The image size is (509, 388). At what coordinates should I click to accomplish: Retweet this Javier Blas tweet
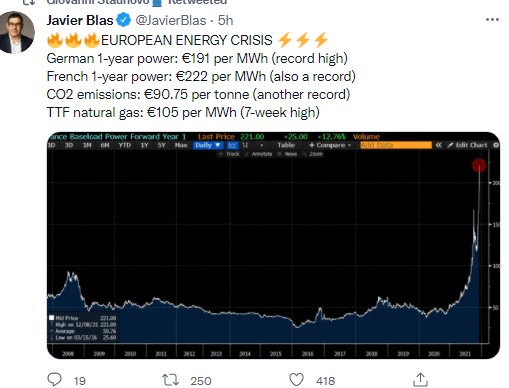pos(170,380)
